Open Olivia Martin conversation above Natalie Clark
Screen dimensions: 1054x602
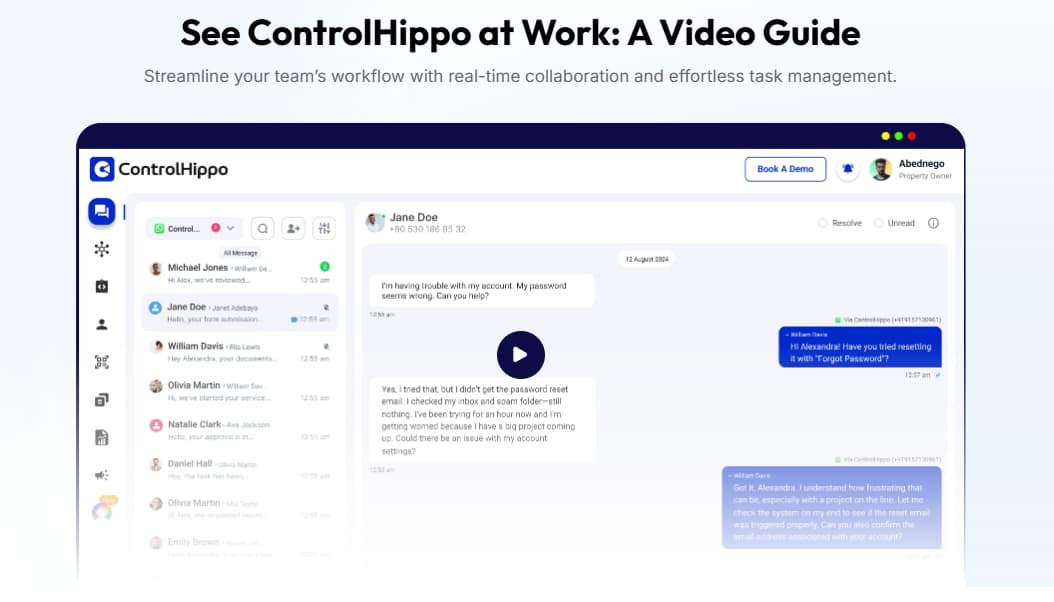tap(240, 391)
